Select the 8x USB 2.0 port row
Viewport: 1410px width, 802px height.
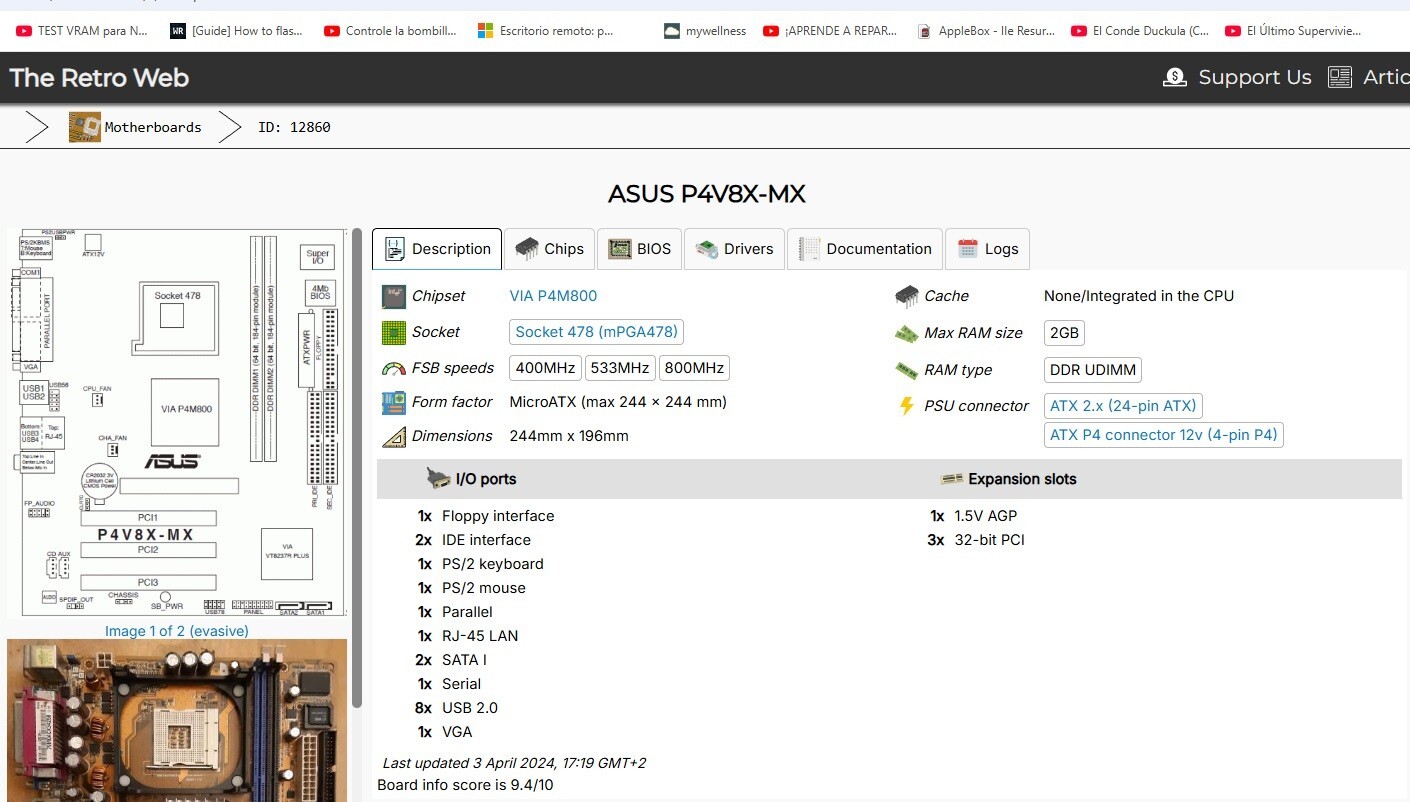(457, 708)
